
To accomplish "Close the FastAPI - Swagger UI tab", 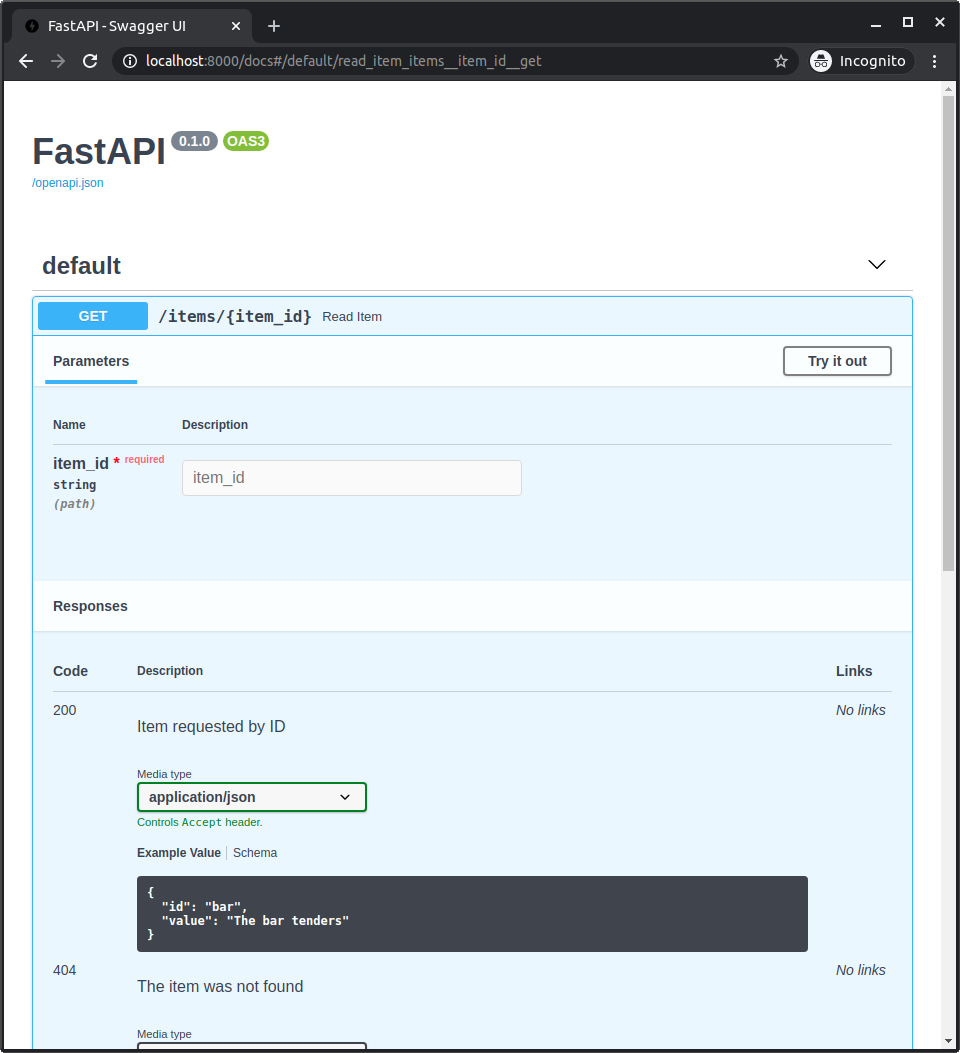I will click(233, 26).
